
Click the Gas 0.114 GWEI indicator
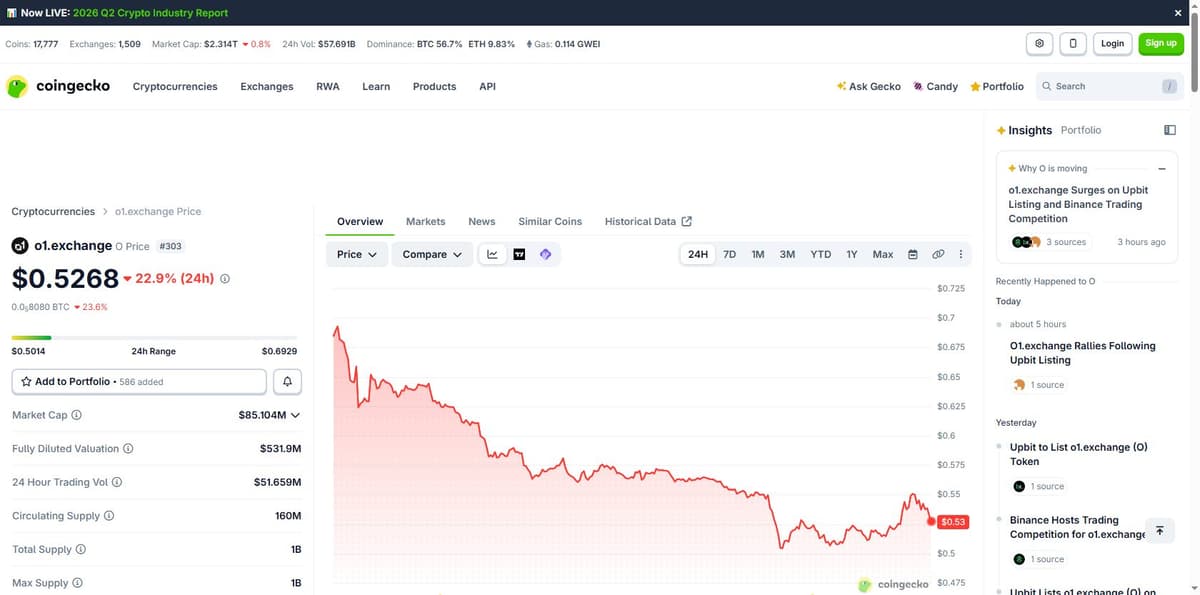tap(563, 44)
